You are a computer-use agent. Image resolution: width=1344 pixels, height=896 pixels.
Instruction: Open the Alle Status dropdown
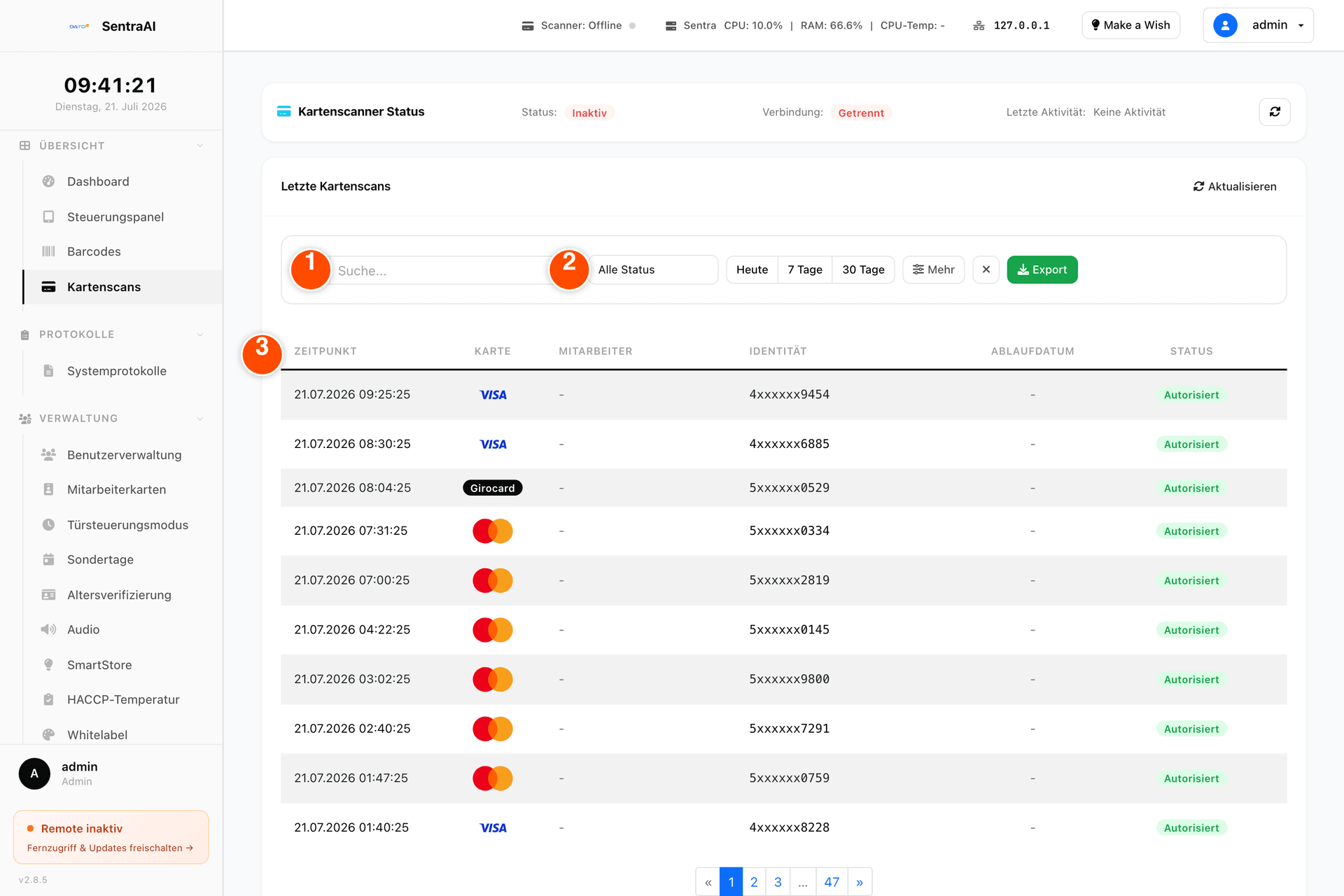[653, 269]
